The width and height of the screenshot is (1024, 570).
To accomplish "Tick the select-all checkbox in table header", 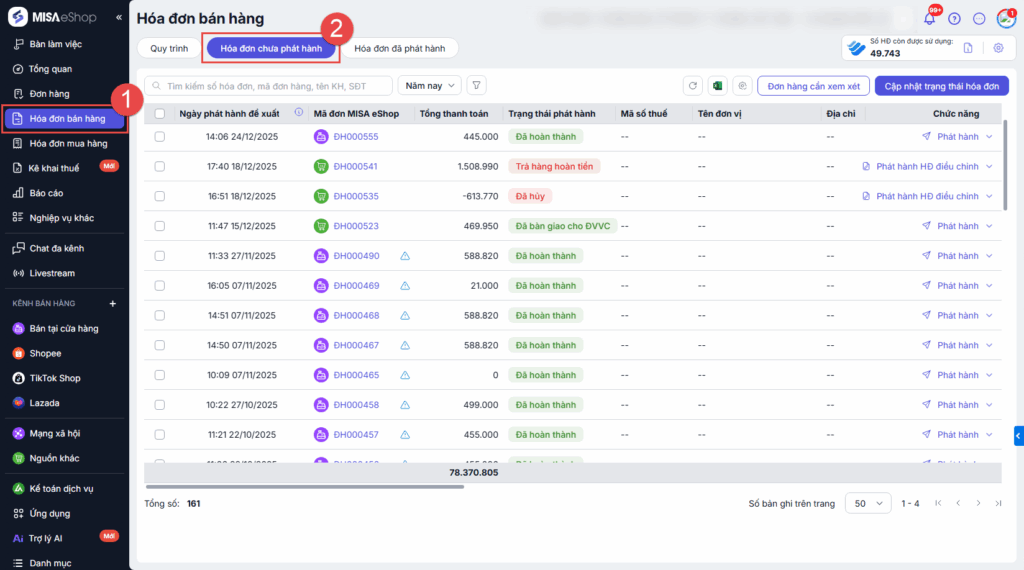I will pos(160,114).
